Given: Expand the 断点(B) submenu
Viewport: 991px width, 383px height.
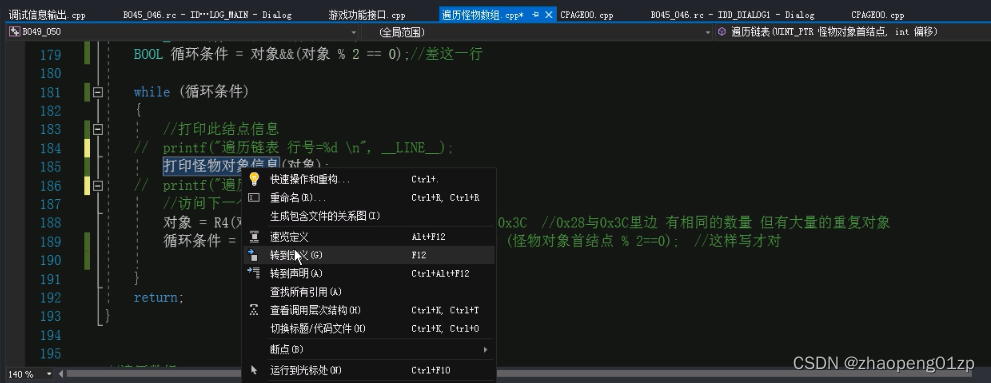Looking at the screenshot, I should point(369,349).
